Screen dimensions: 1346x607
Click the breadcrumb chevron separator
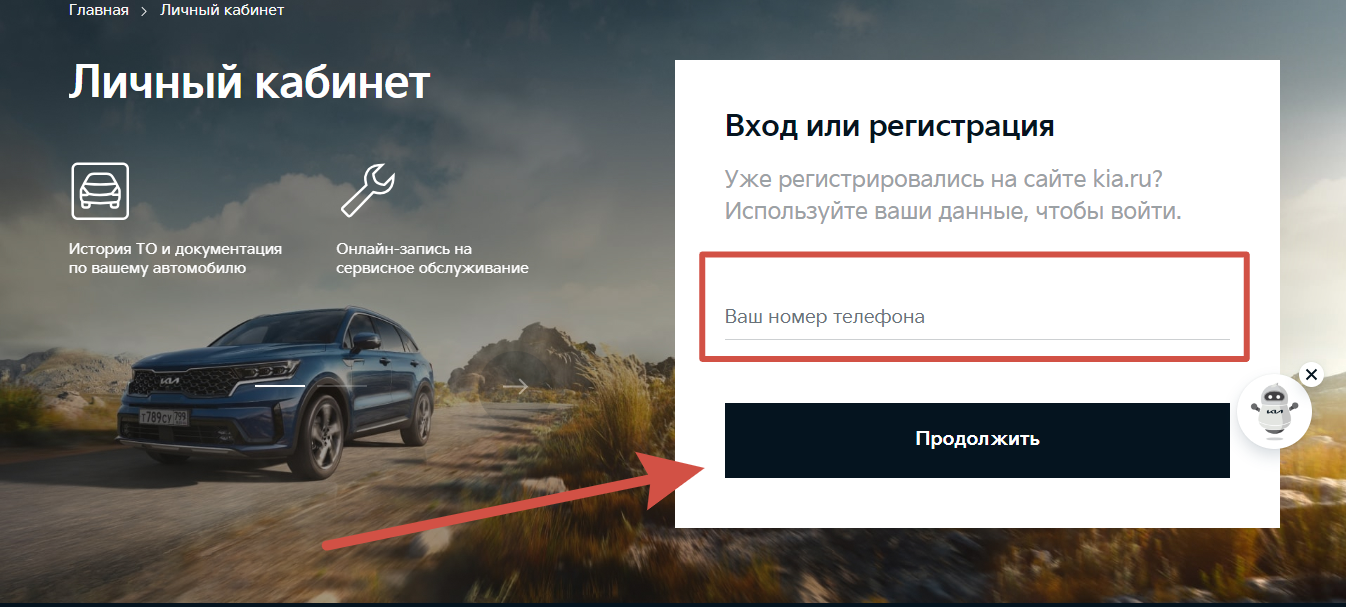click(144, 11)
